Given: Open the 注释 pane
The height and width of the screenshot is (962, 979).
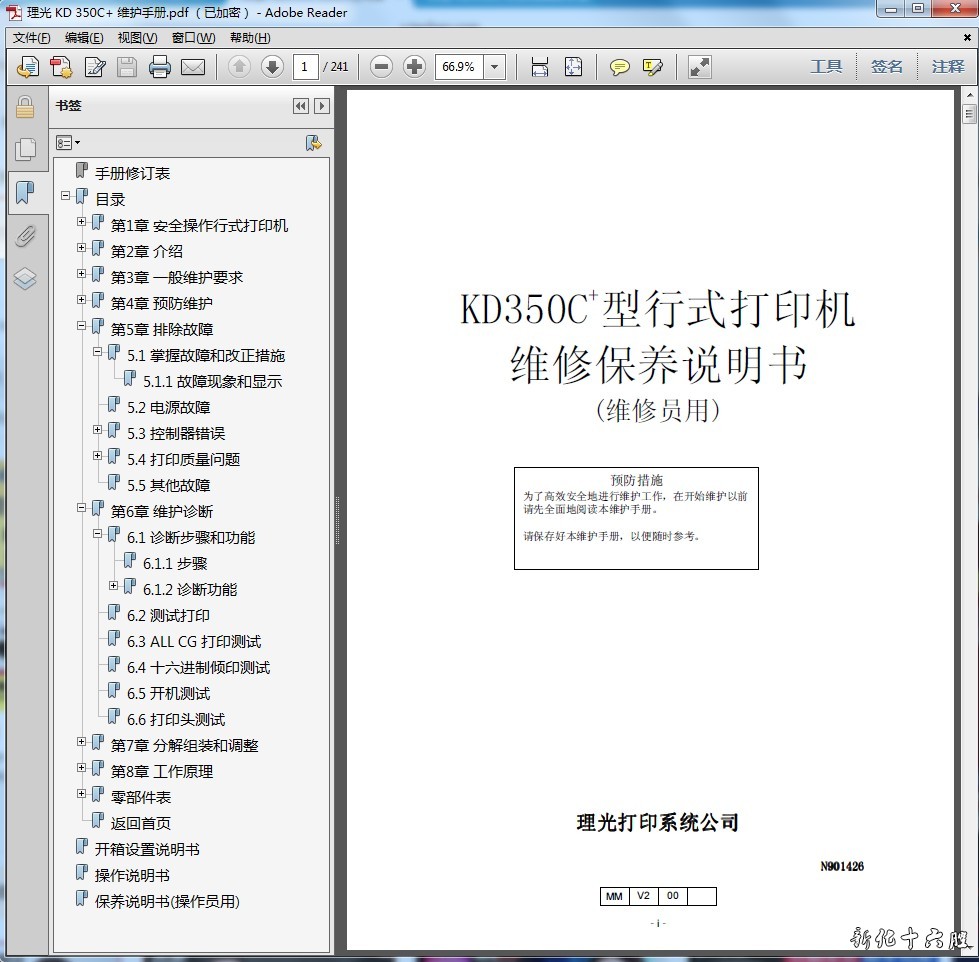Looking at the screenshot, I should [947, 67].
